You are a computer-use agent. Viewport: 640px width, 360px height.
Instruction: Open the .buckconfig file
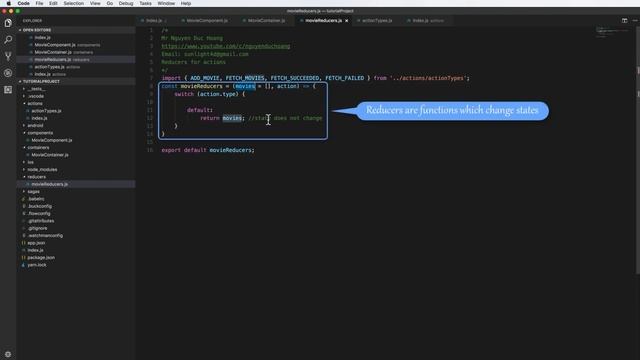point(40,207)
